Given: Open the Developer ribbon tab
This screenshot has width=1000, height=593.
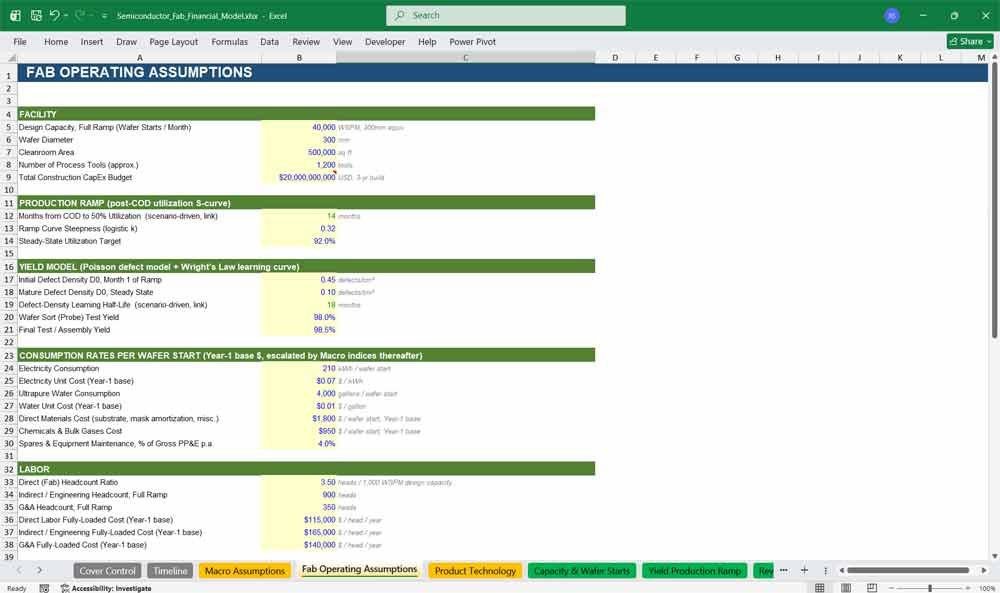Looking at the screenshot, I should 385,41.
